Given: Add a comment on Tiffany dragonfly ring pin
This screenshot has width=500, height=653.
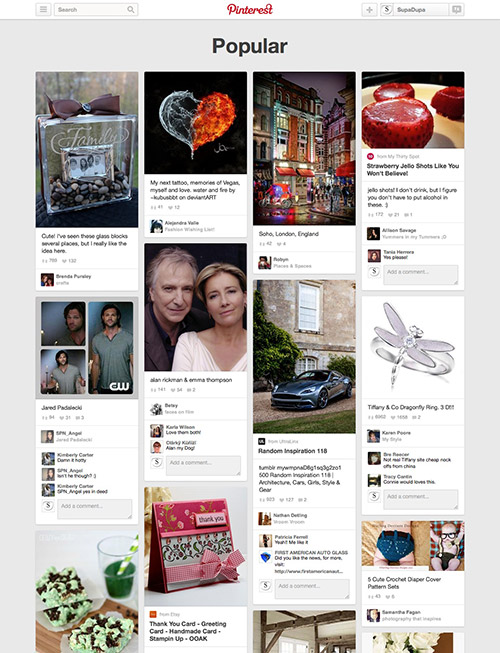Looking at the screenshot, I should coord(420,499).
